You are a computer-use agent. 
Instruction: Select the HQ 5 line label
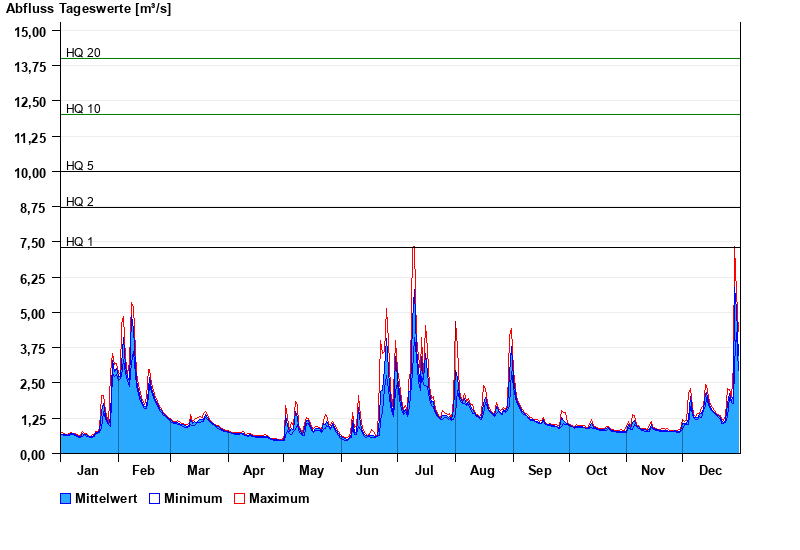point(80,166)
